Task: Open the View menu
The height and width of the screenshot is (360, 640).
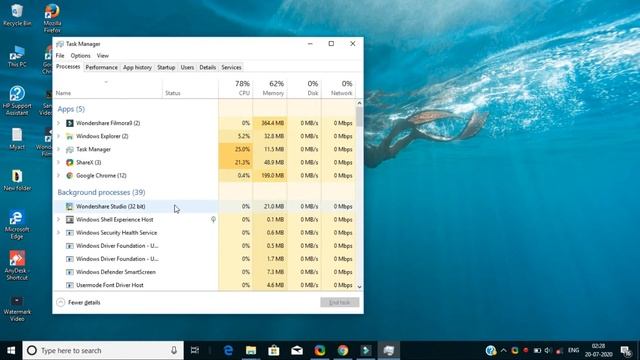Action: pos(102,56)
